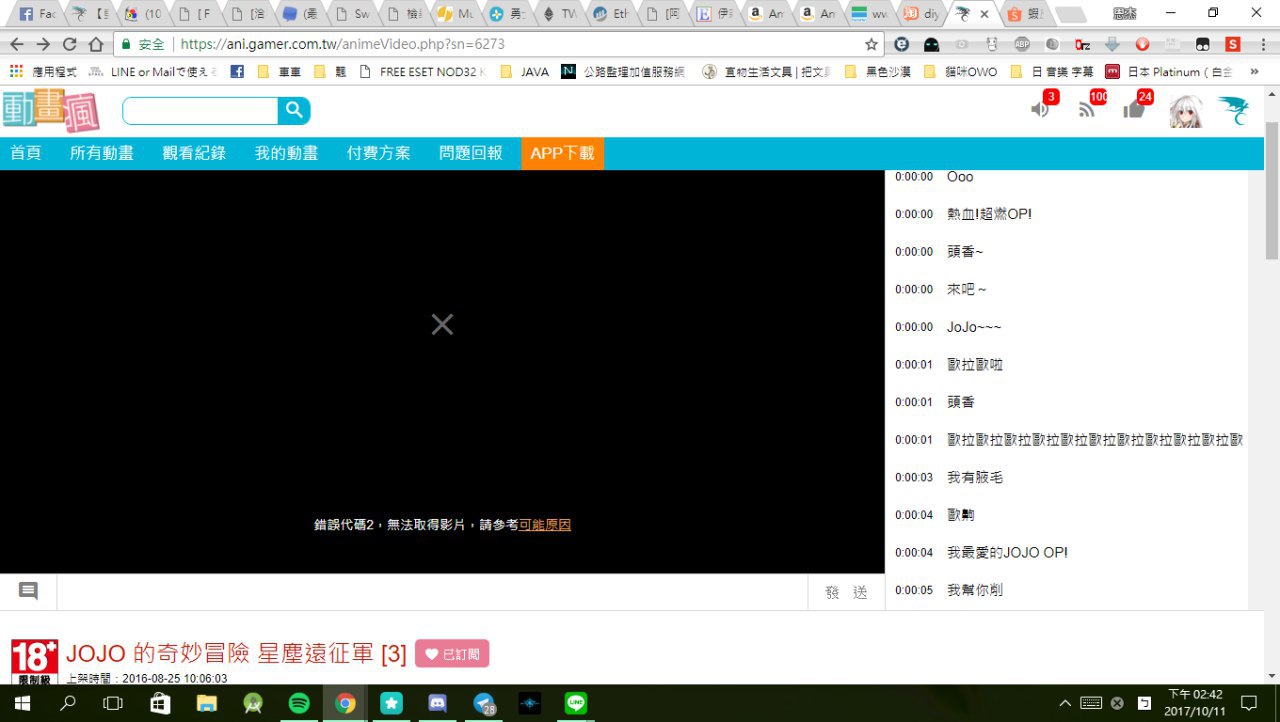Image resolution: width=1280 pixels, height=722 pixels.
Task: Open the thumbs-up notifications with badge 24
Action: 1134,109
